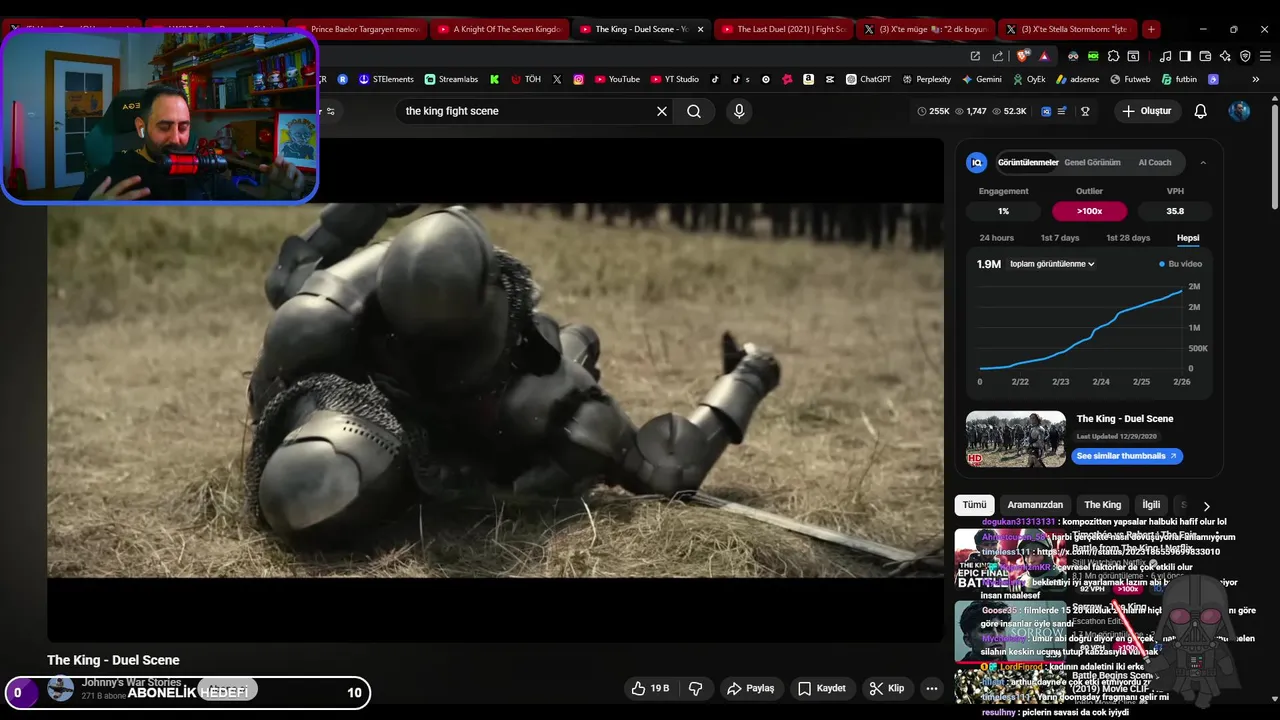Viewport: 1280px width, 720px height.
Task: Select Hepsi time range
Action: [x=1188, y=238]
